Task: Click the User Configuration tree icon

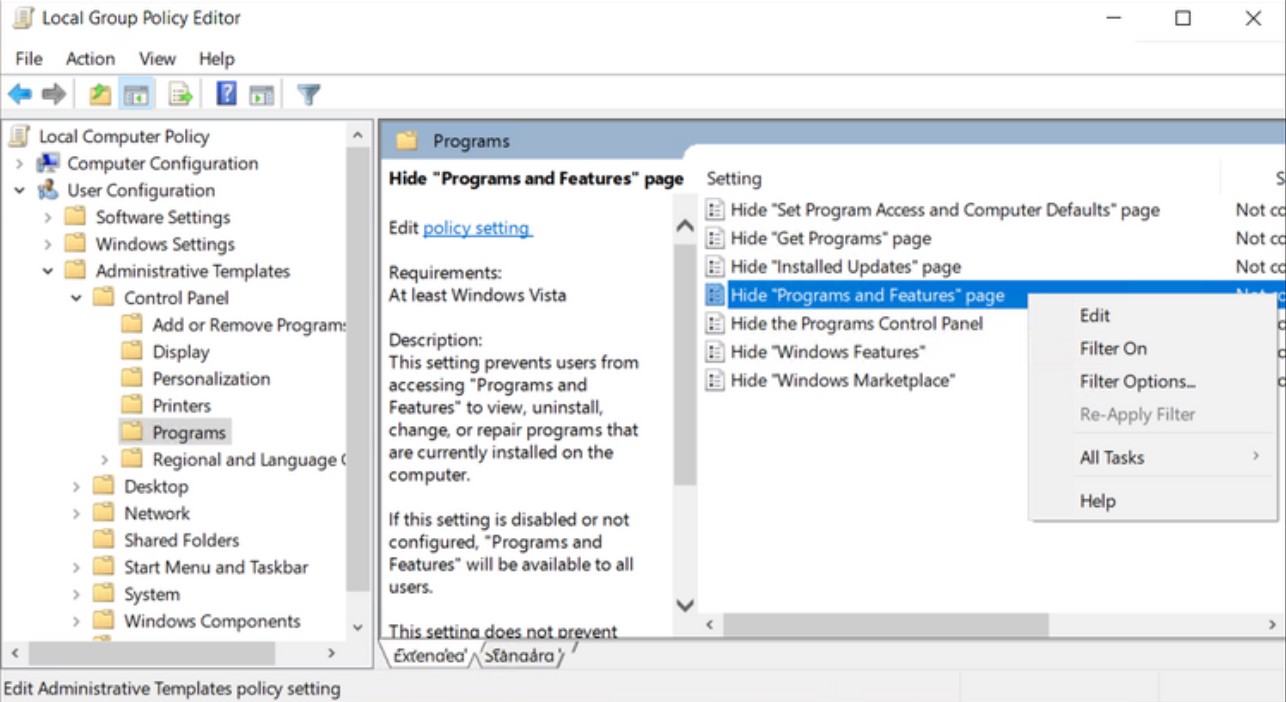Action: coord(48,190)
